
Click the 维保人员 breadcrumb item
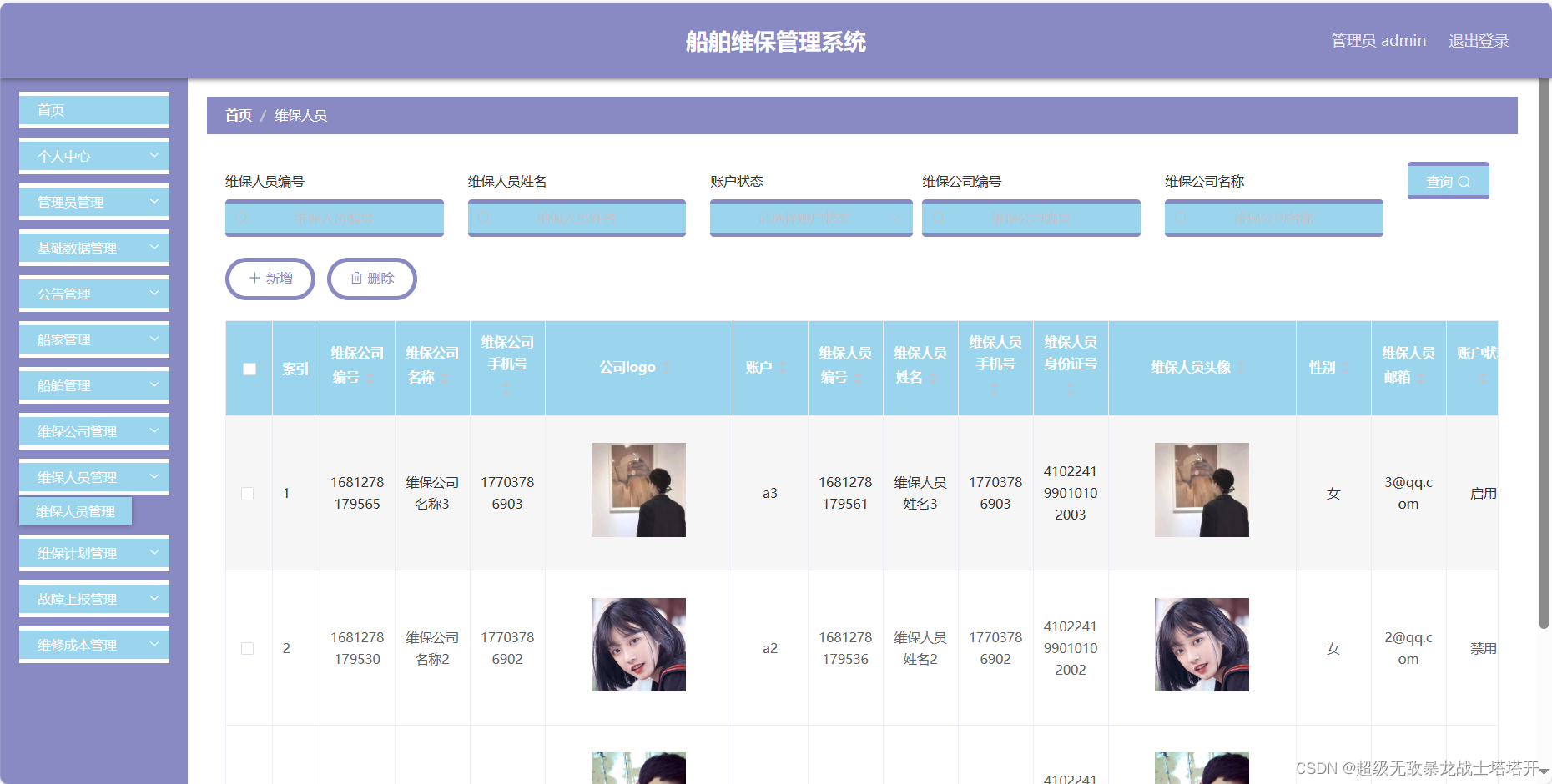coord(301,116)
